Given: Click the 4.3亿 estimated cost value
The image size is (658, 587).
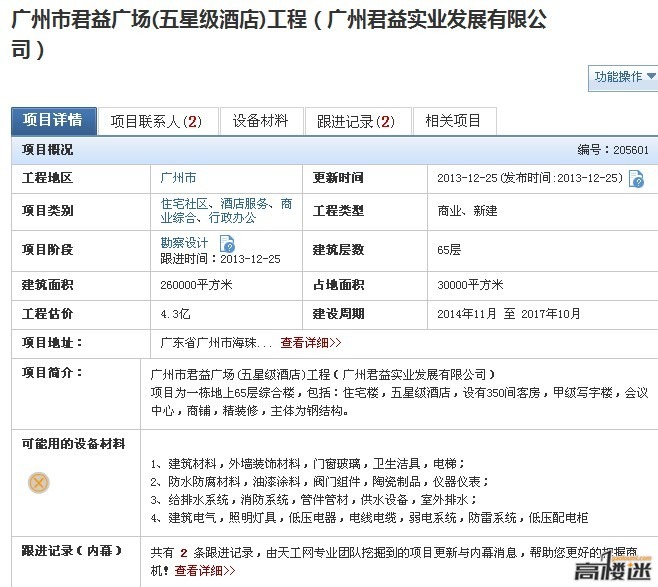Looking at the screenshot, I should [x=175, y=314].
